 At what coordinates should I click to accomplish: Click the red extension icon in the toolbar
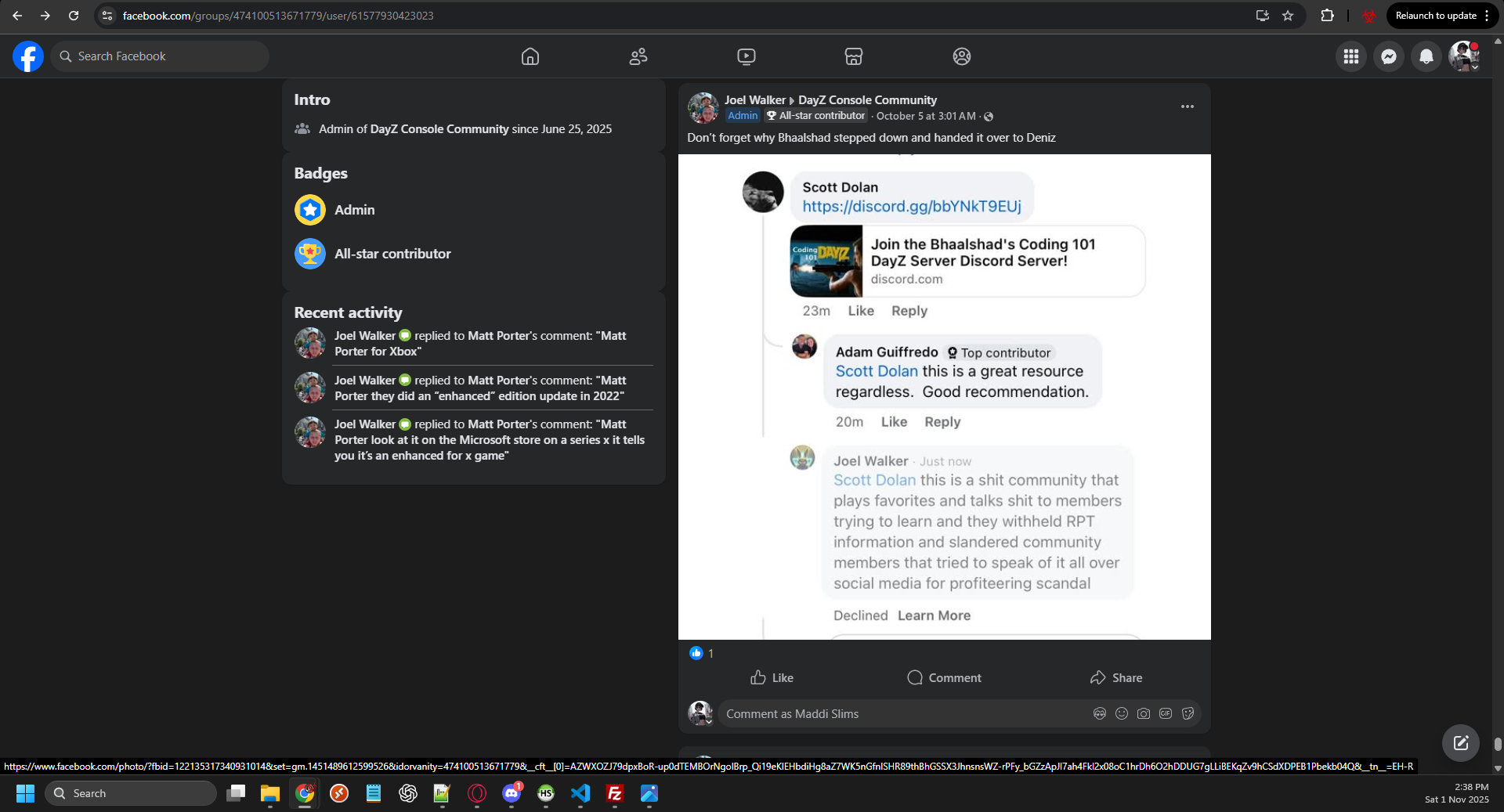[x=1368, y=16]
